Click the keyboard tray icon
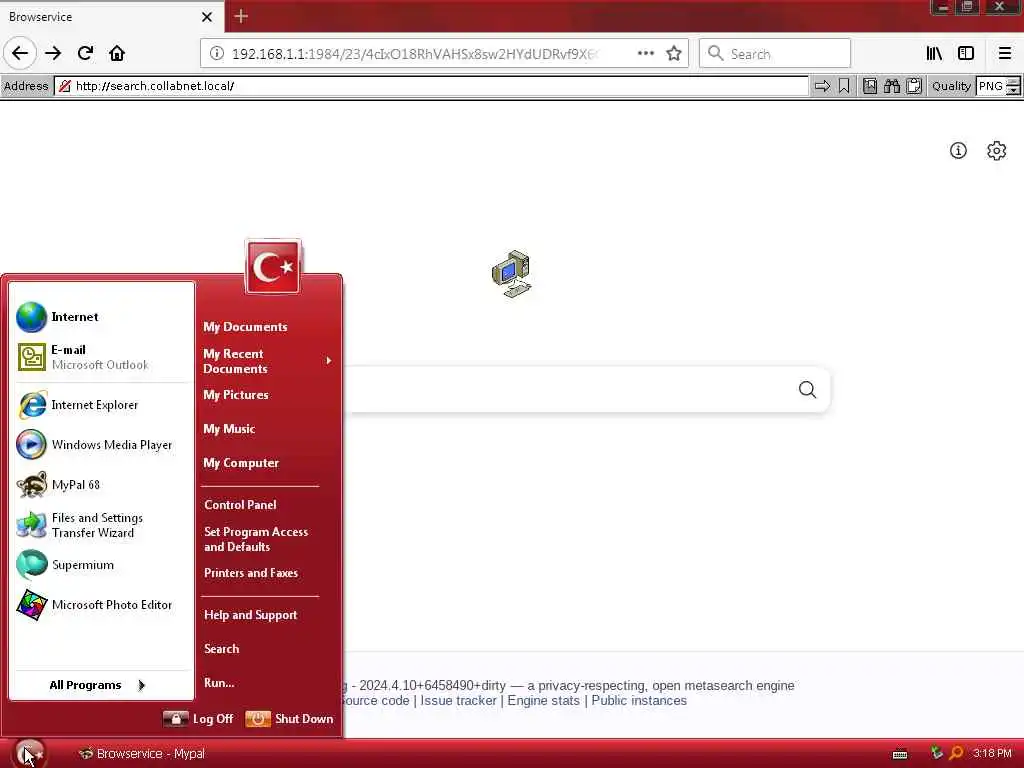This screenshot has height=768, width=1024. 899,754
